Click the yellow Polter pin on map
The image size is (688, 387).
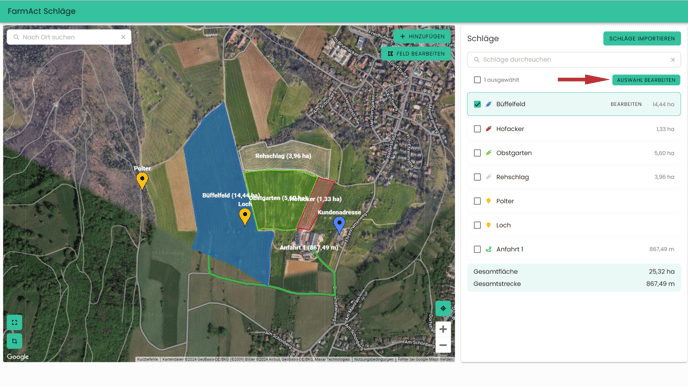142,180
